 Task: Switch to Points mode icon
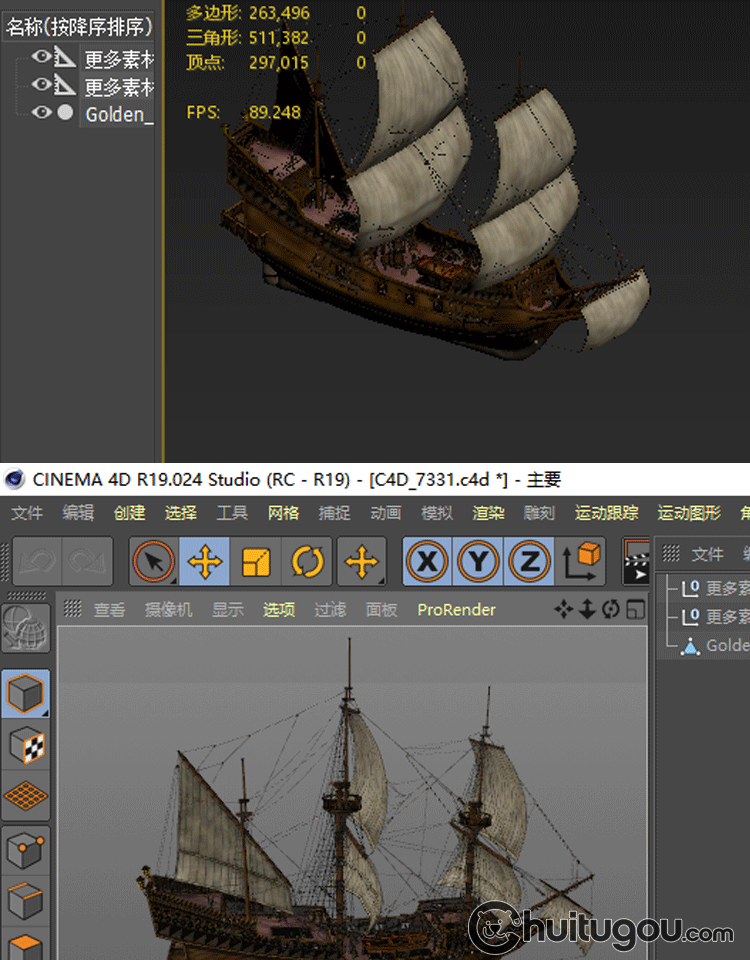pos(26,851)
